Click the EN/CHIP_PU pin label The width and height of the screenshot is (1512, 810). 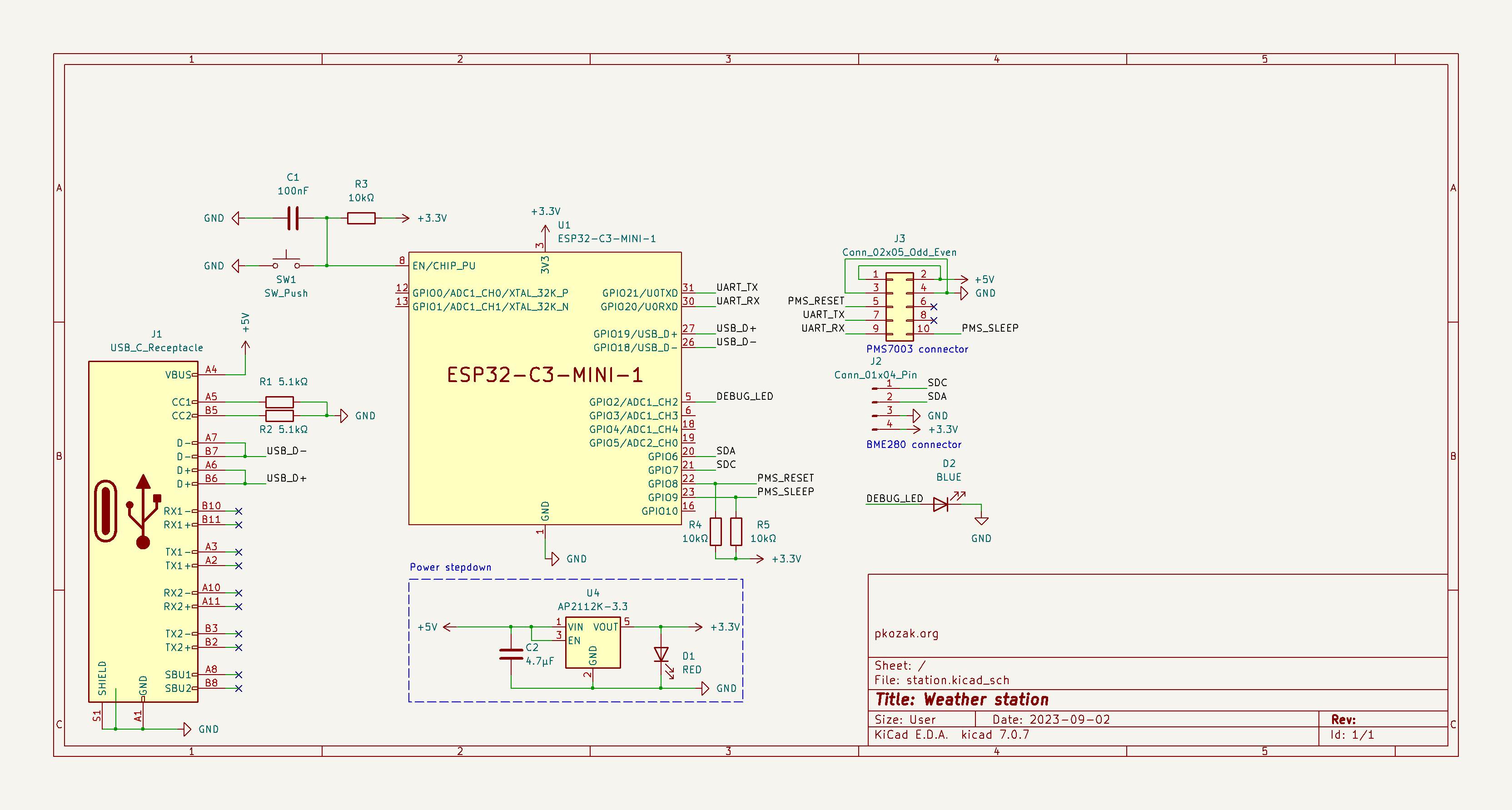click(444, 266)
